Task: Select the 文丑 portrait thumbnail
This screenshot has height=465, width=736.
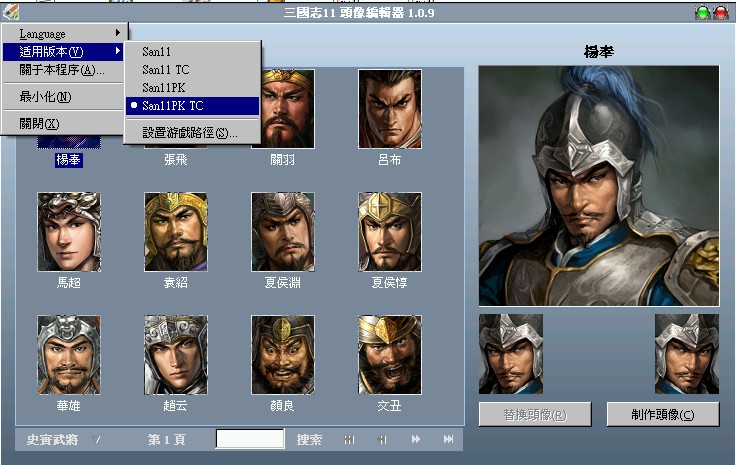Action: 390,355
